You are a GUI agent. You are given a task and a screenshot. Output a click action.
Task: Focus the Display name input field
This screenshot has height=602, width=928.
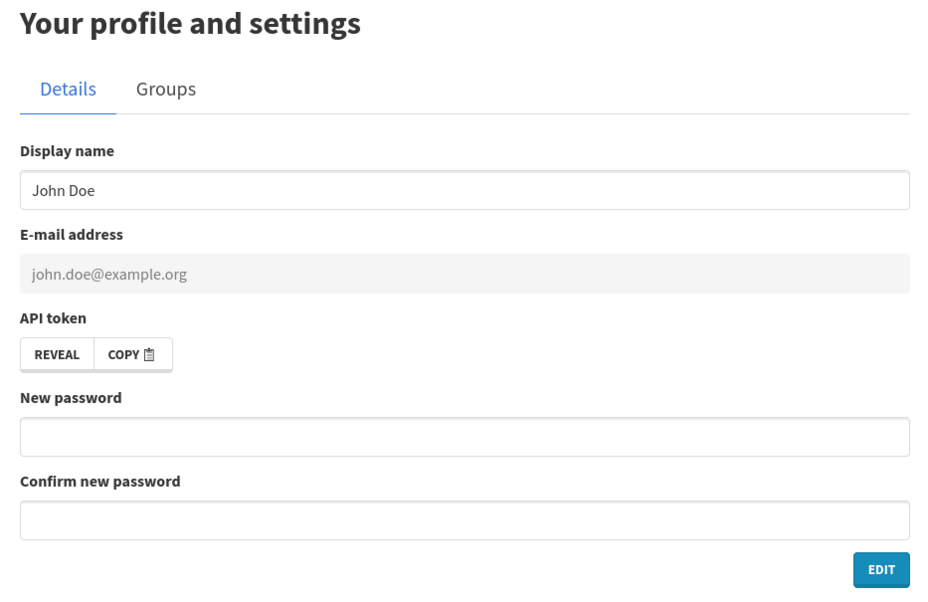465,191
